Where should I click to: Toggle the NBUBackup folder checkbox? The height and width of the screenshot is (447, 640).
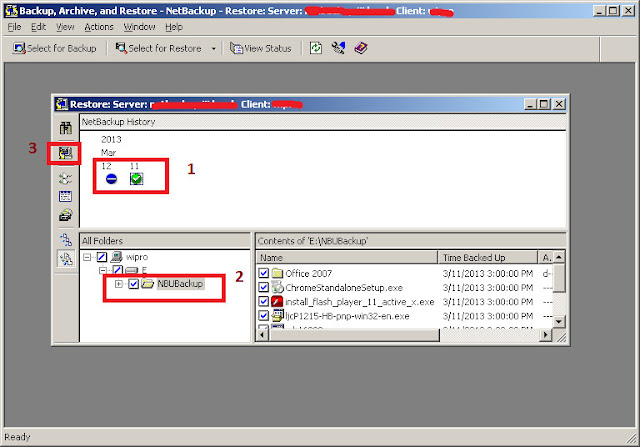click(133, 284)
